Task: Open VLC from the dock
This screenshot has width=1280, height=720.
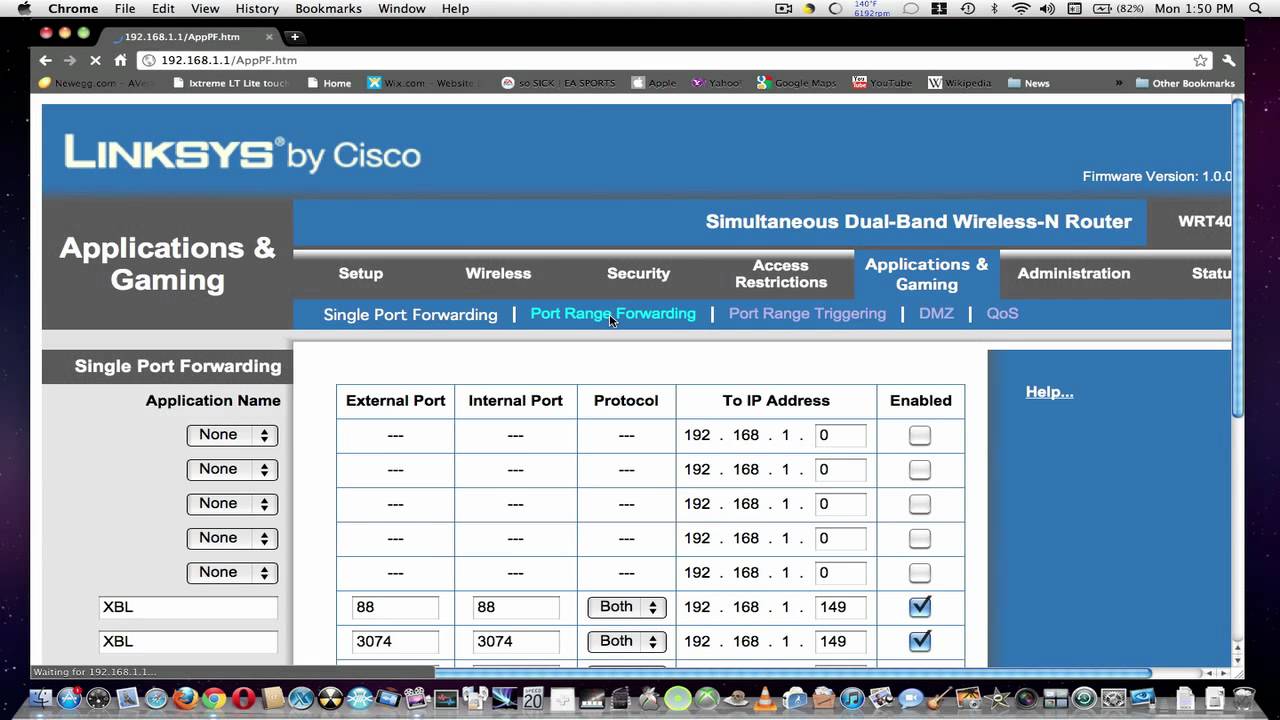Action: pos(765,698)
